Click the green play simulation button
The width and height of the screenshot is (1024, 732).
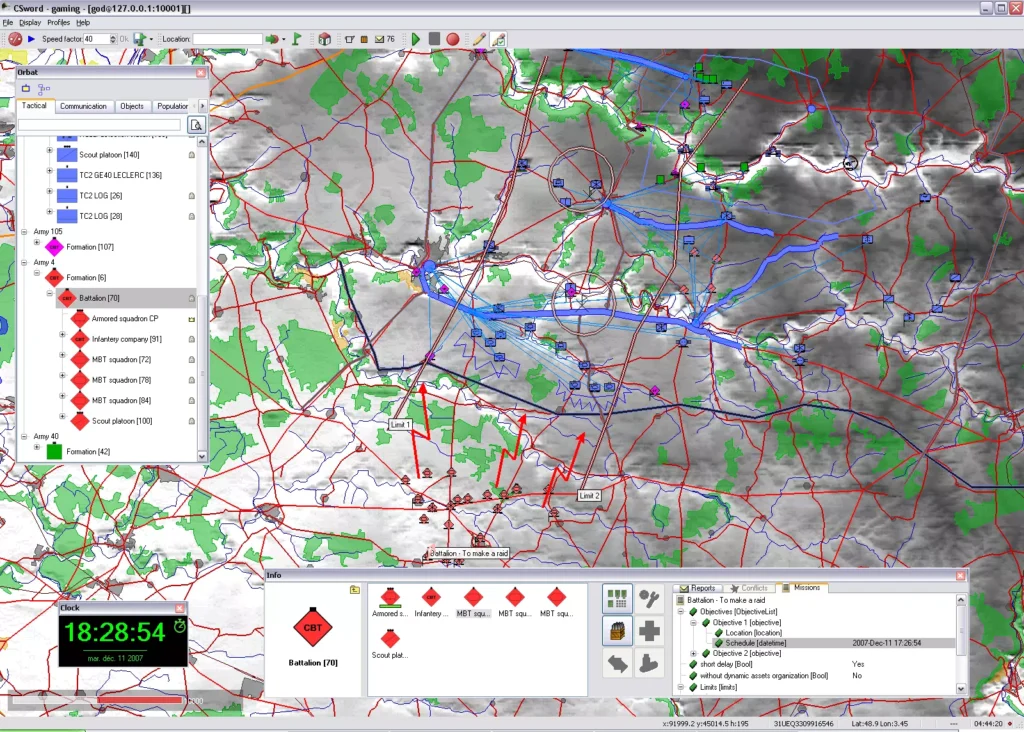point(416,39)
